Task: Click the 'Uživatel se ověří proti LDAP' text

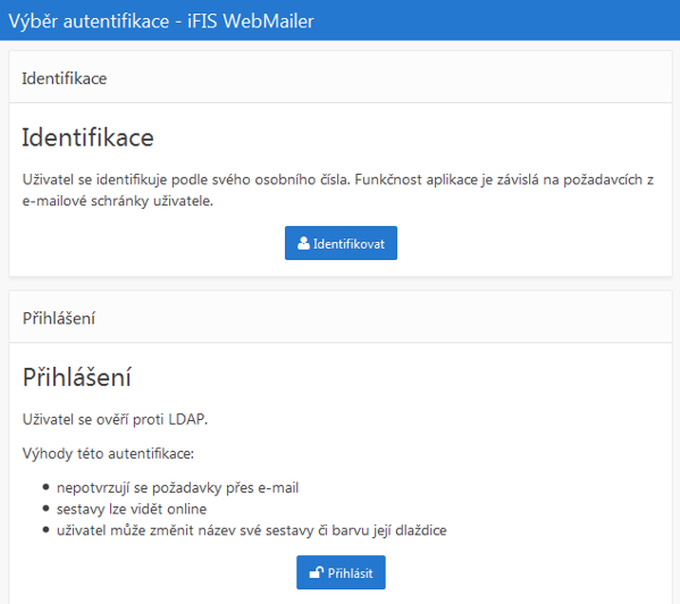Action: pos(115,419)
